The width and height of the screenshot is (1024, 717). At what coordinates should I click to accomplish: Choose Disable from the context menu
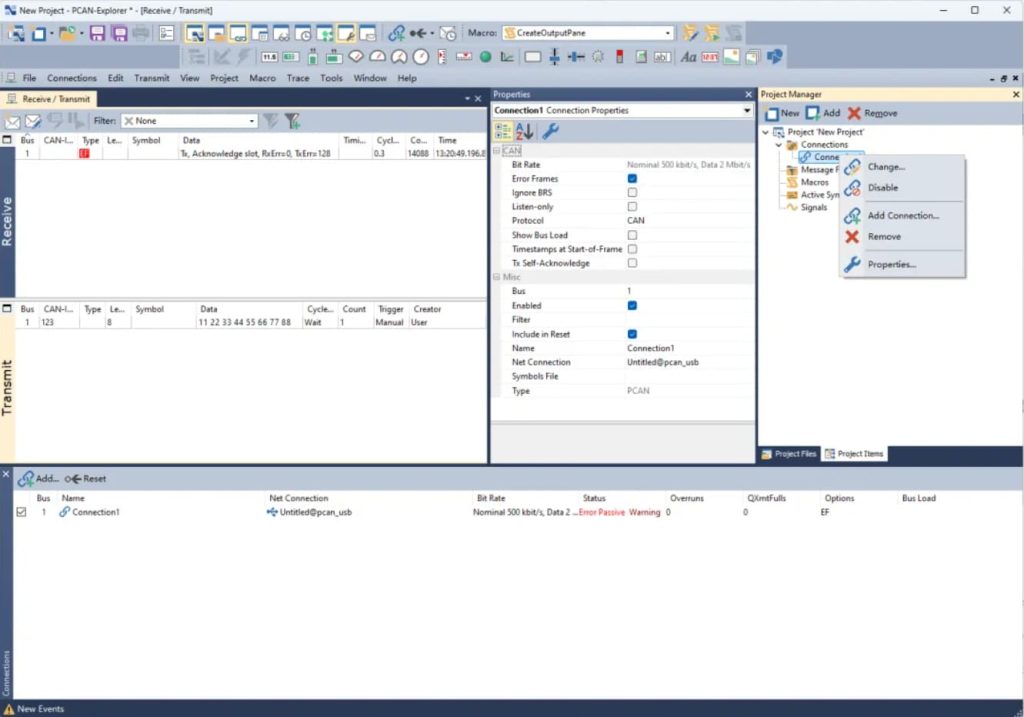tap(903, 188)
